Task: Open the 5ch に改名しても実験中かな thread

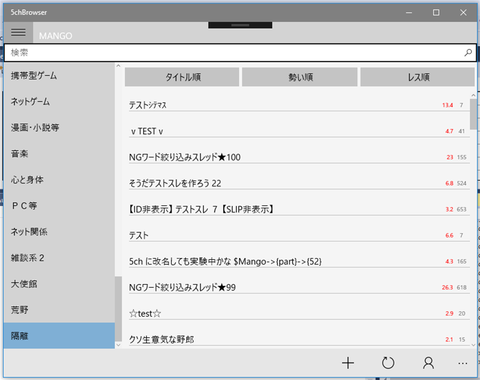Action: tap(299, 261)
